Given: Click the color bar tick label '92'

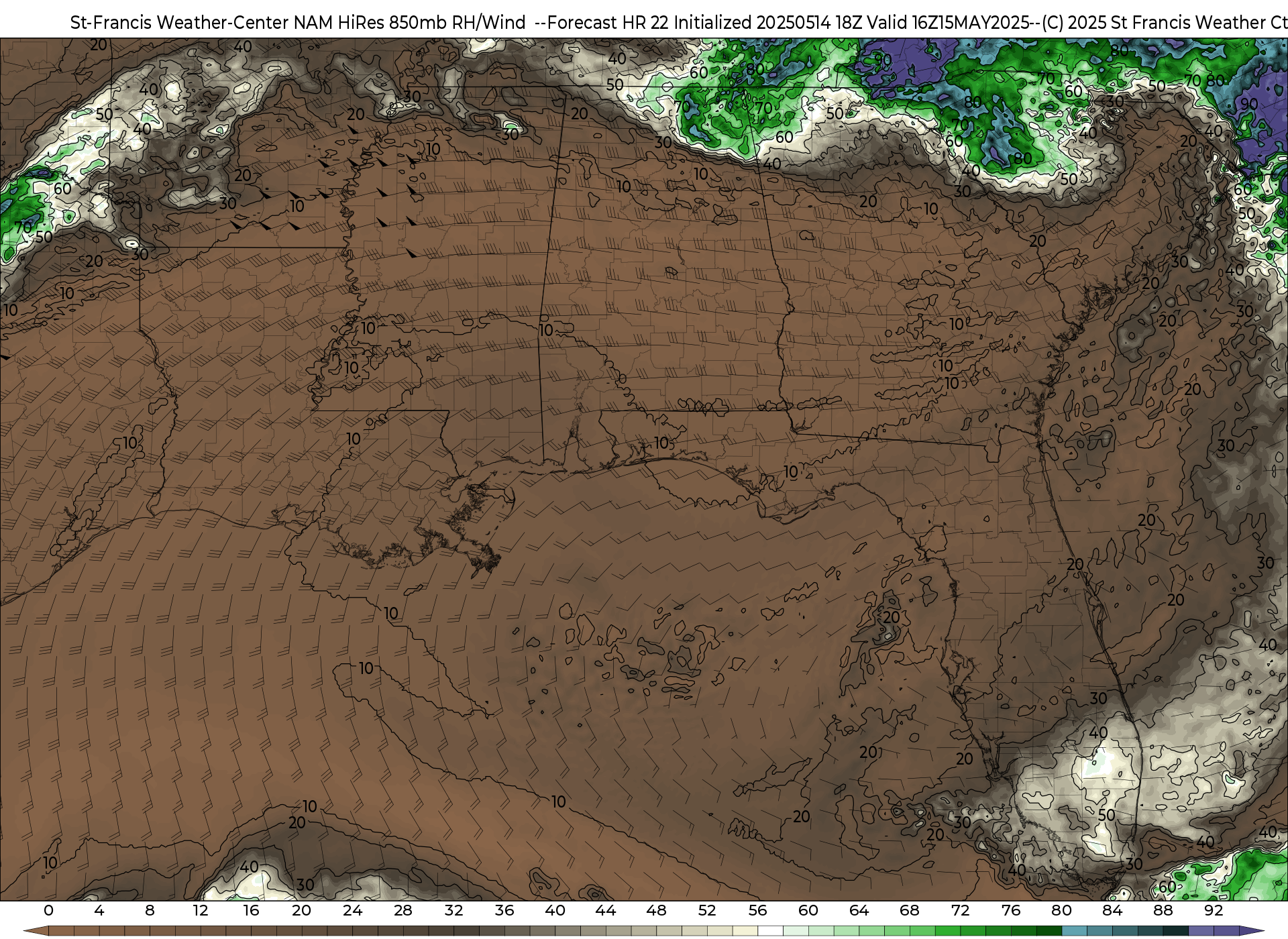Looking at the screenshot, I should point(1214,911).
